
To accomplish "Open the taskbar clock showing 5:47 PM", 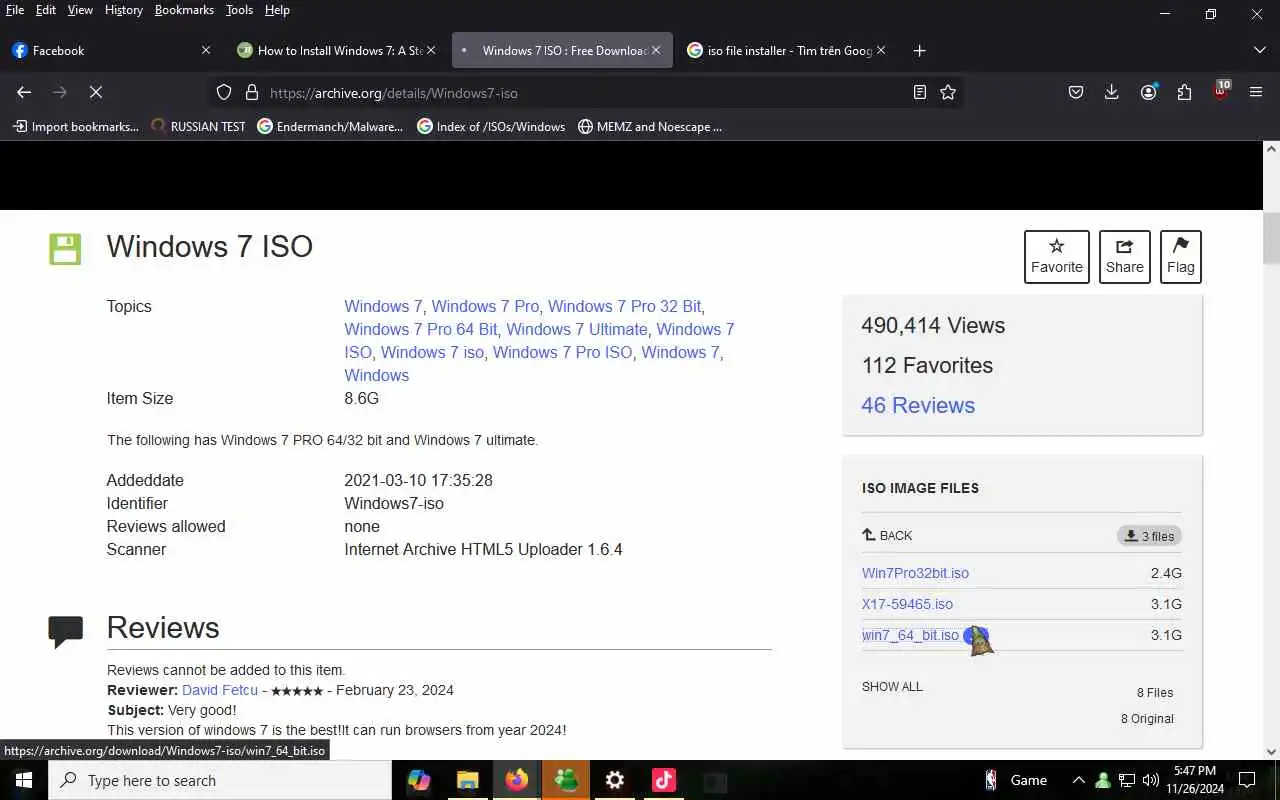I will pos(1195,780).
